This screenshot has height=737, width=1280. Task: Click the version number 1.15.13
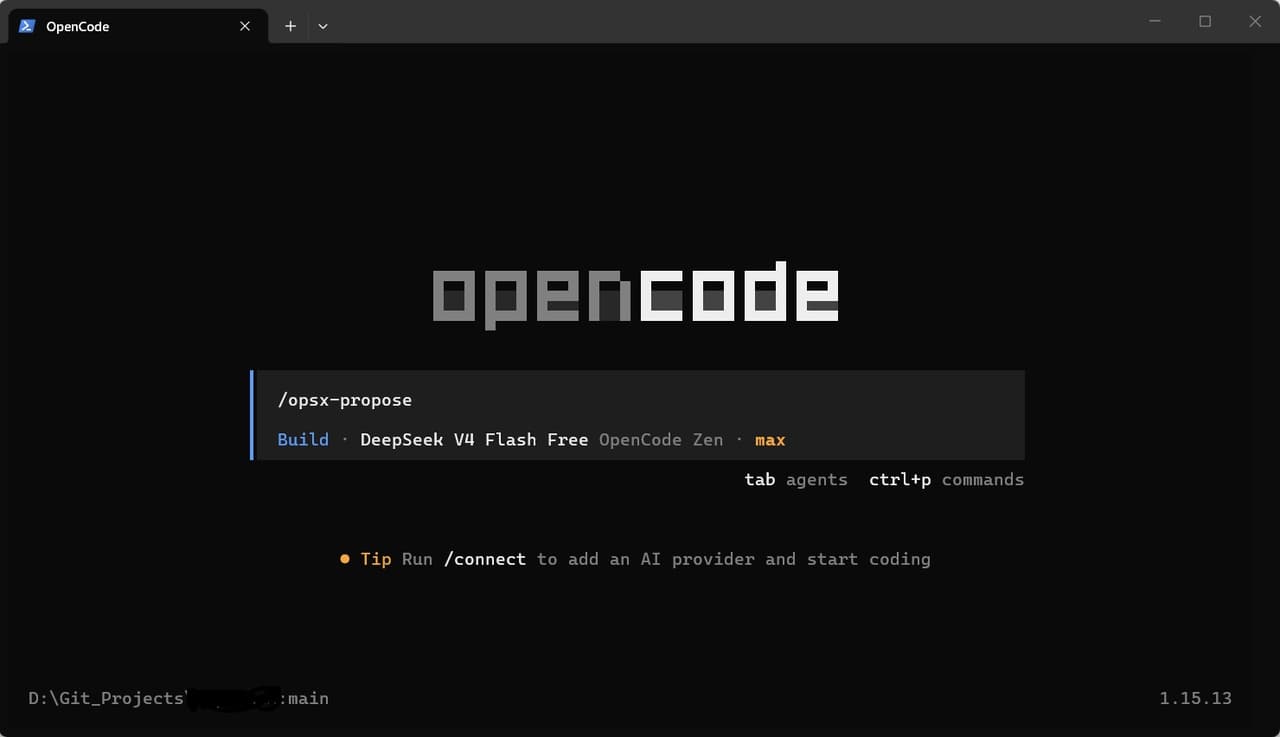1195,698
